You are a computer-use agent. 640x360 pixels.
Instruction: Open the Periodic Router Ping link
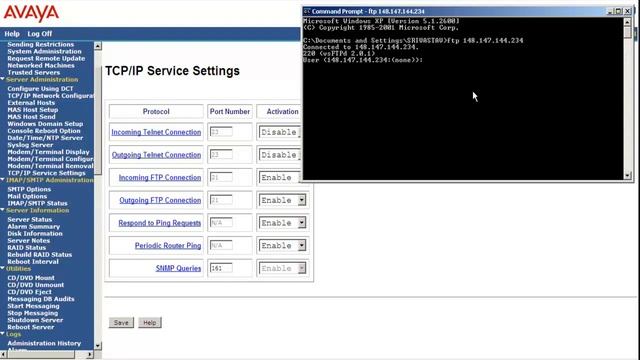[168, 246]
